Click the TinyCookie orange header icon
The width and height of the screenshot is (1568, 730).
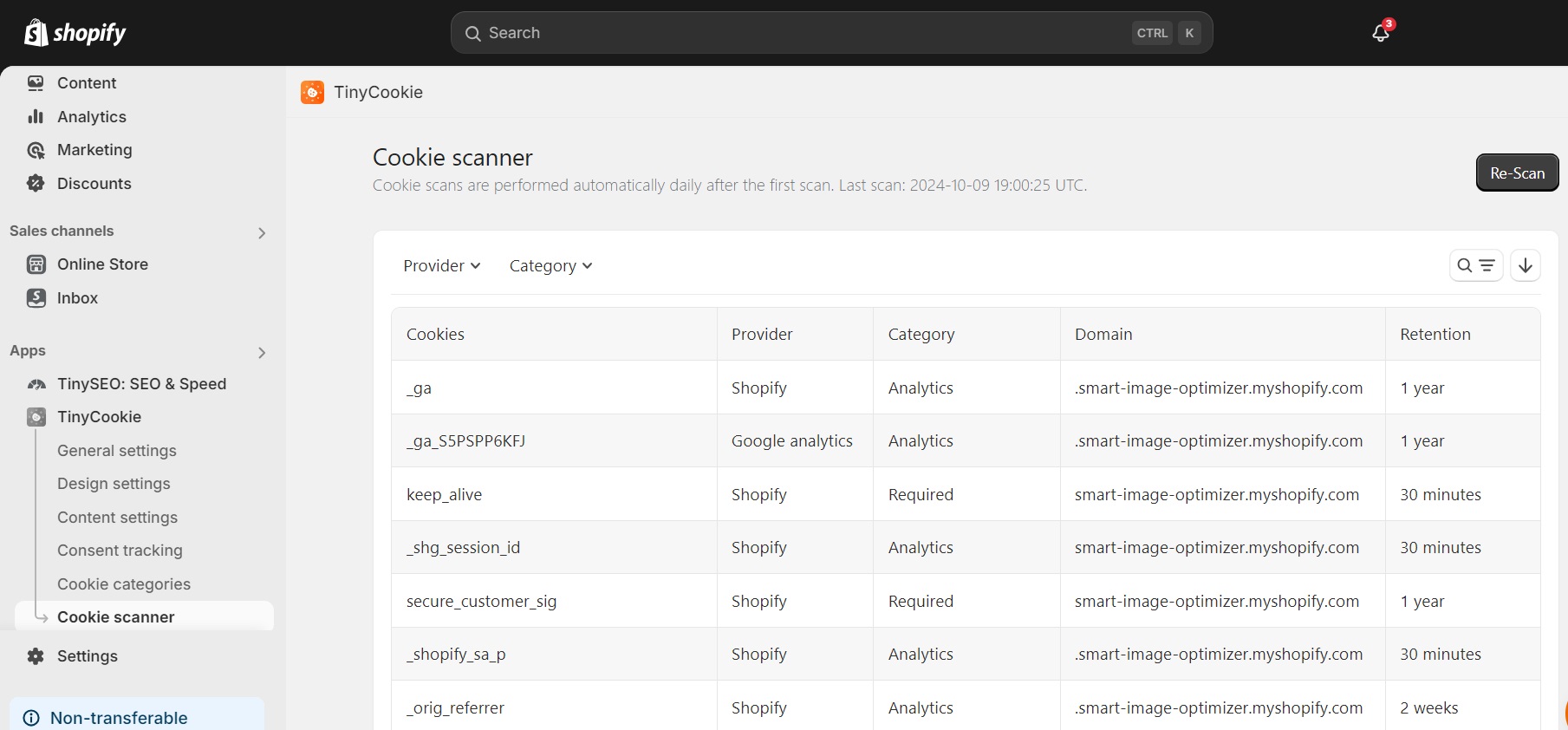[312, 92]
